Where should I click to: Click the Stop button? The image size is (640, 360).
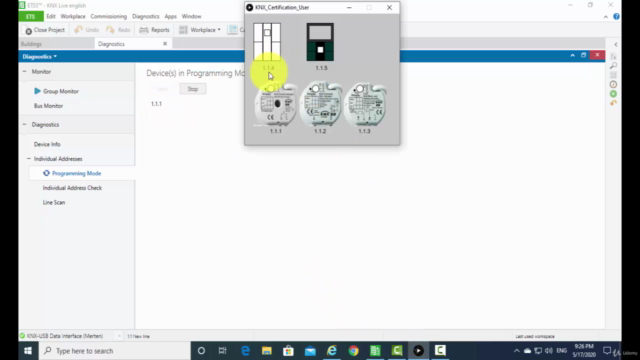[193, 89]
